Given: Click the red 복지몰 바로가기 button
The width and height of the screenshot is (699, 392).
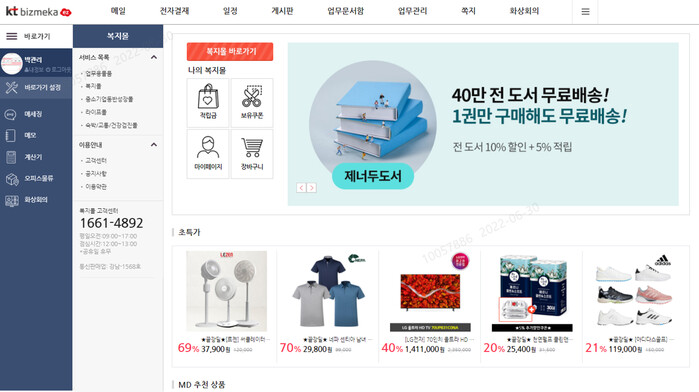Looking at the screenshot, I should tap(230, 52).
